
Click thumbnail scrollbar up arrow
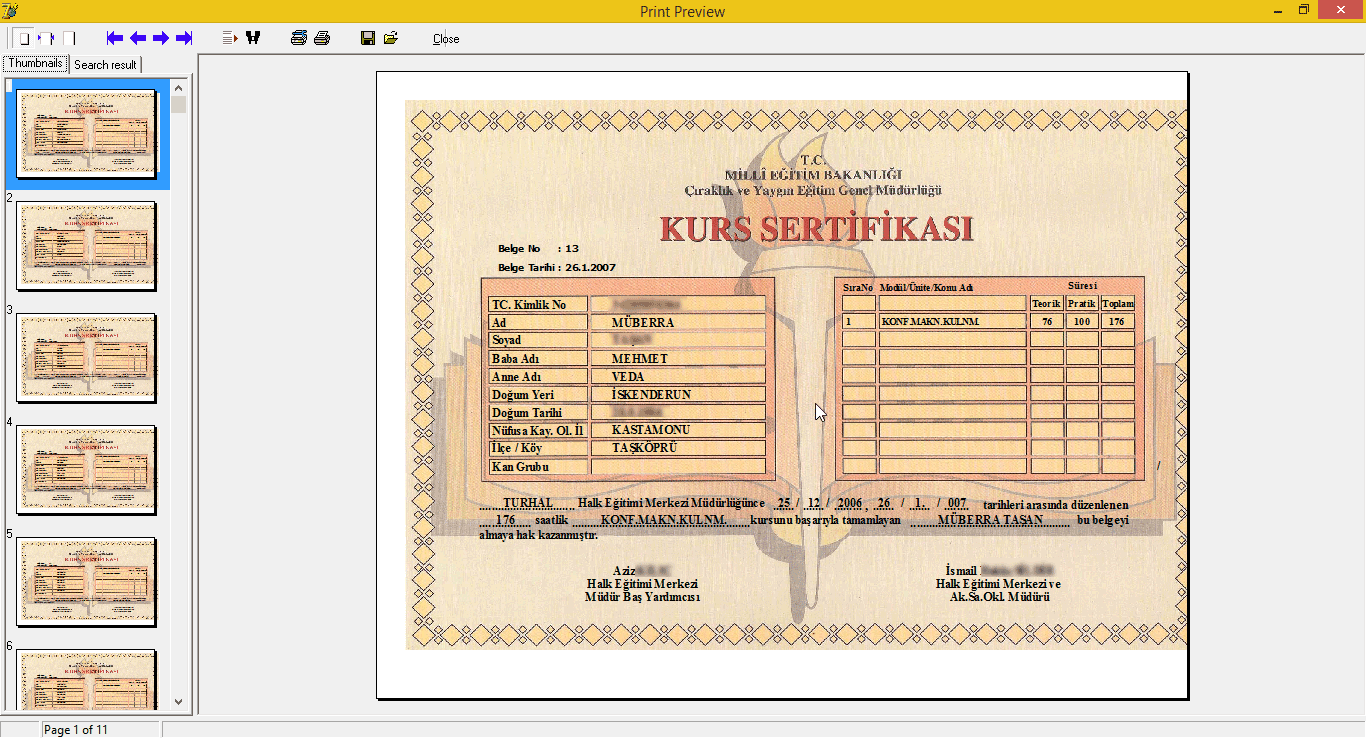(179, 87)
